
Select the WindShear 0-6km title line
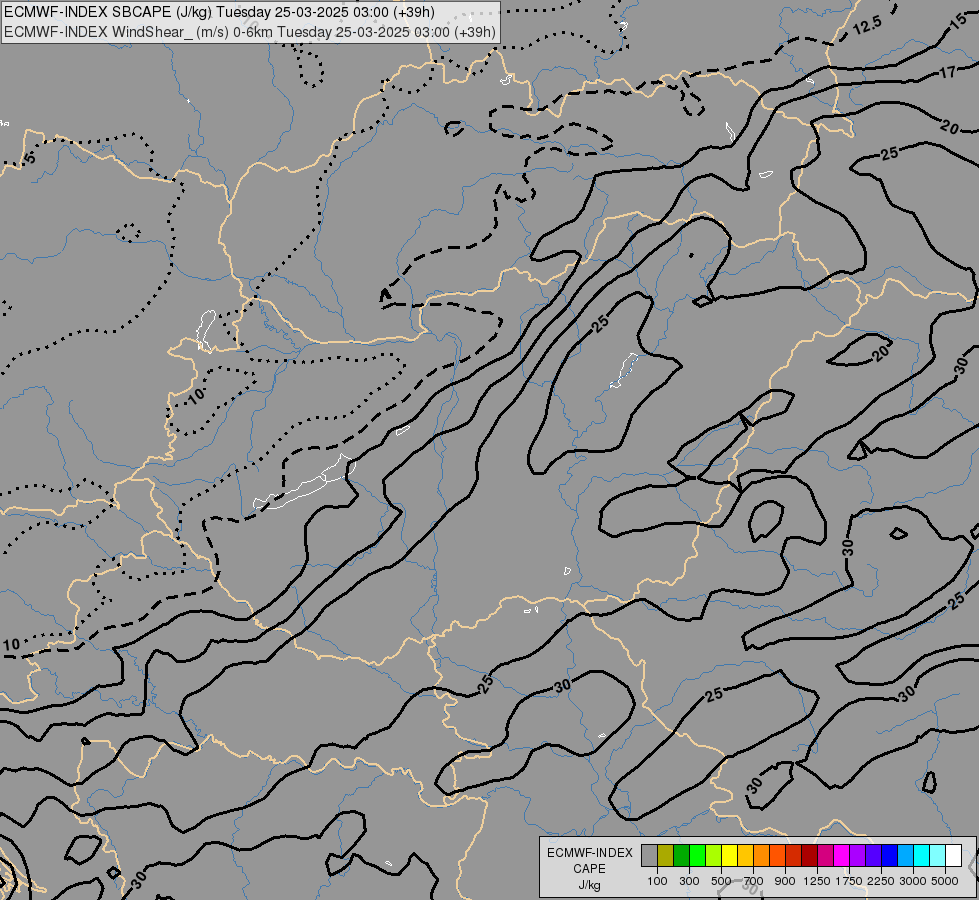[x=250, y=32]
